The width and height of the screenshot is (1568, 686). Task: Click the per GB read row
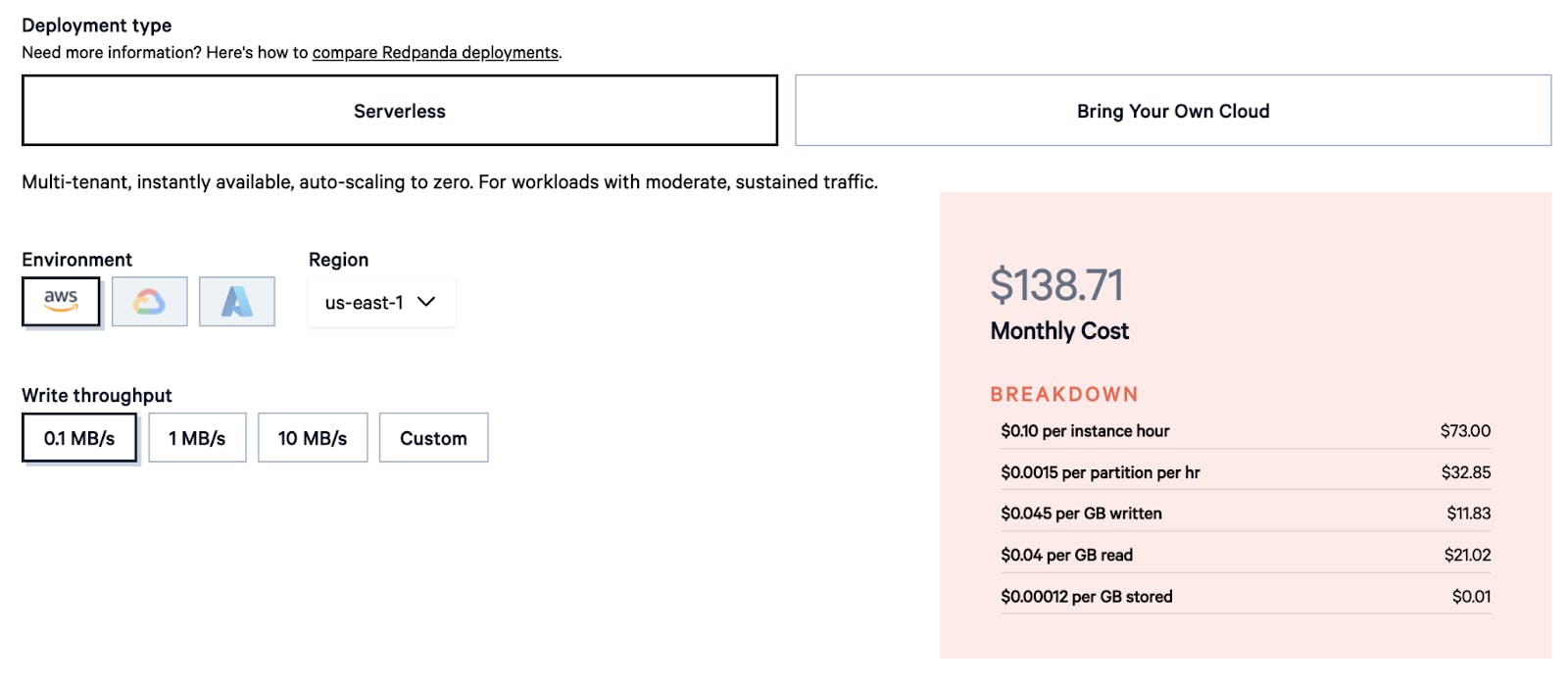click(1246, 555)
